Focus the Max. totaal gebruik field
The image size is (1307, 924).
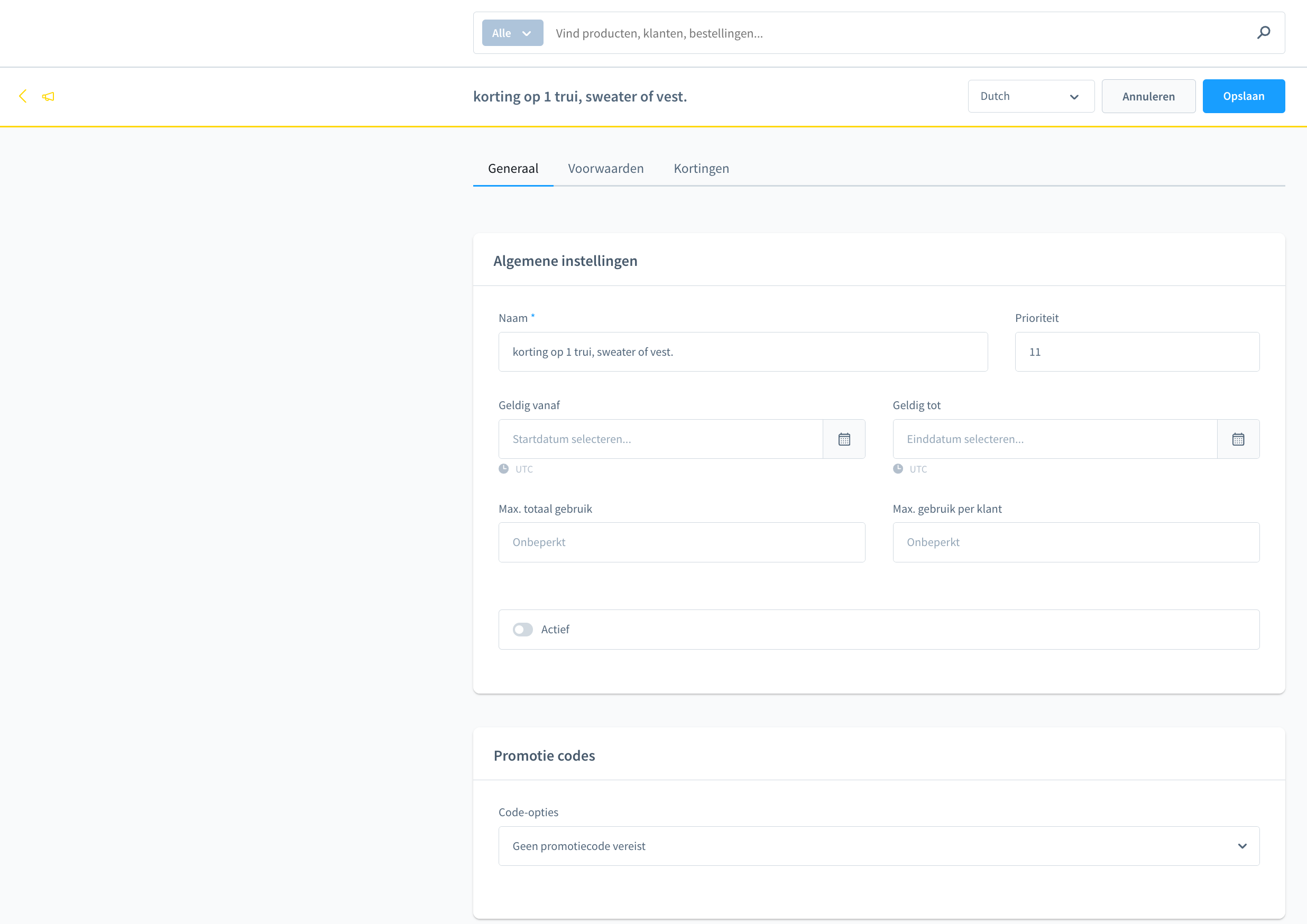pos(682,542)
